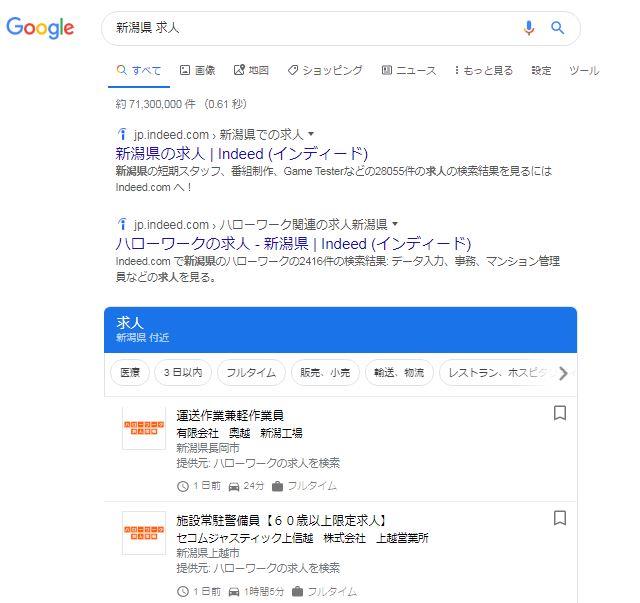The width and height of the screenshot is (640, 603).
Task: Open the ニュース news tab
Action: click(409, 71)
